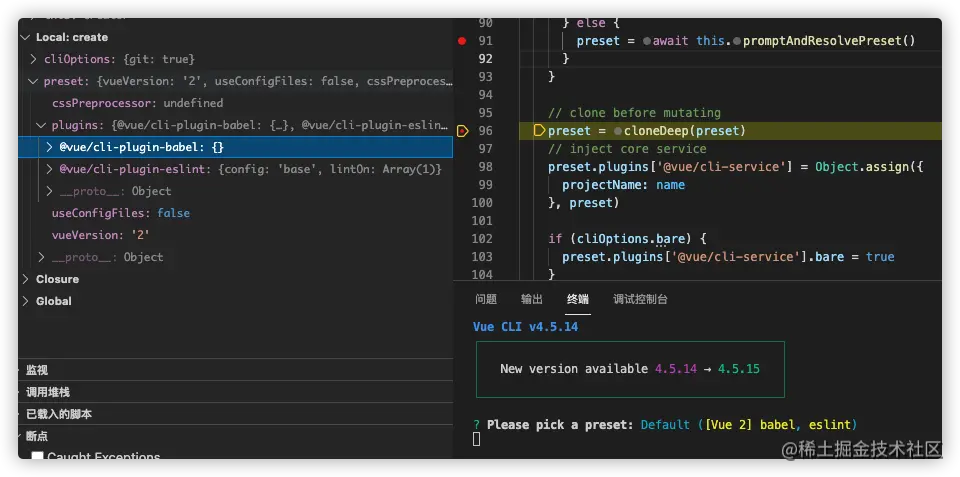This screenshot has height=477, width=960.
Task: Switch to the 问题 tab
Action: tap(486, 299)
